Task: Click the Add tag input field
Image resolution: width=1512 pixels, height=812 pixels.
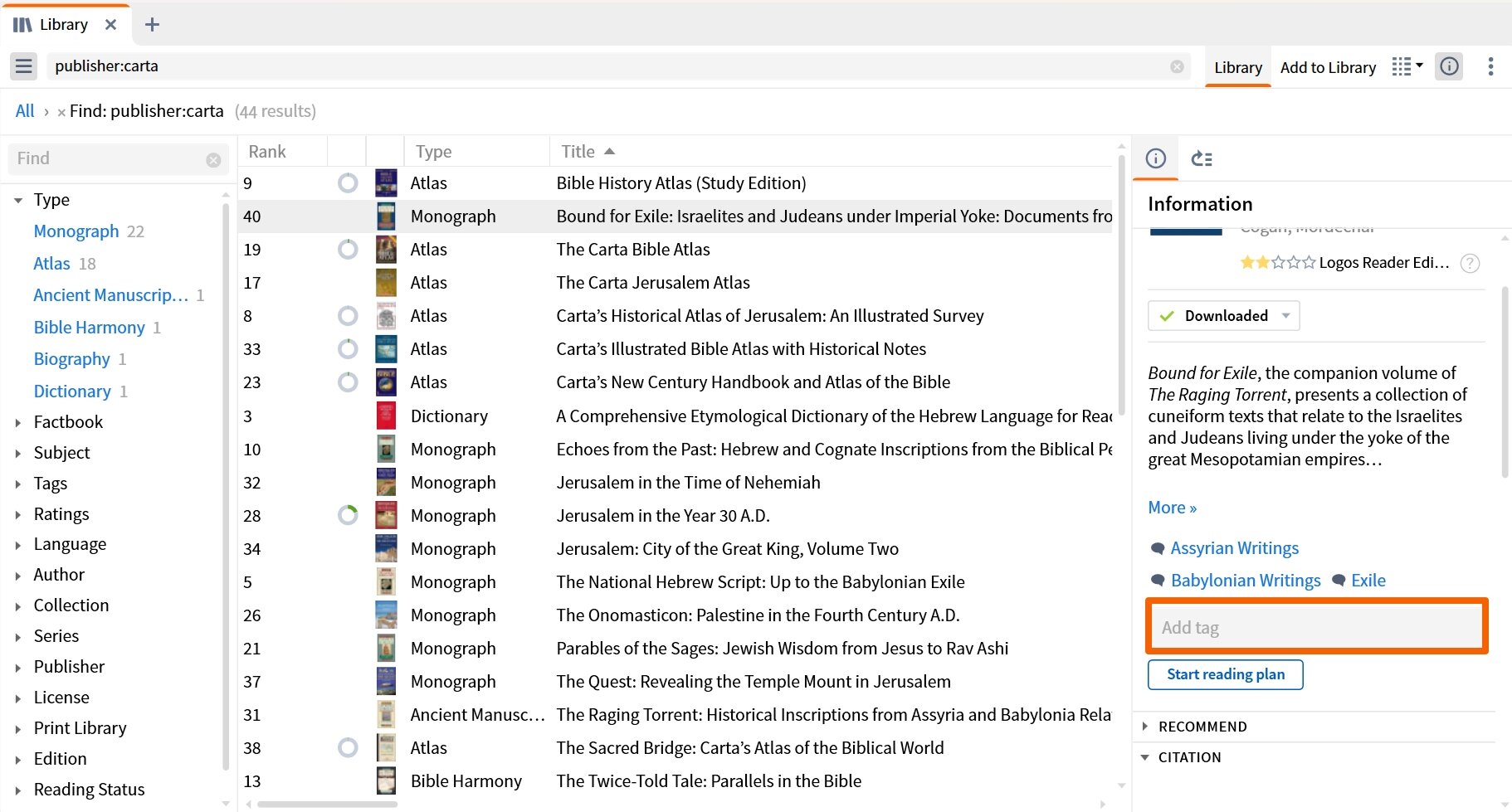Action: pyautogui.click(x=1317, y=627)
